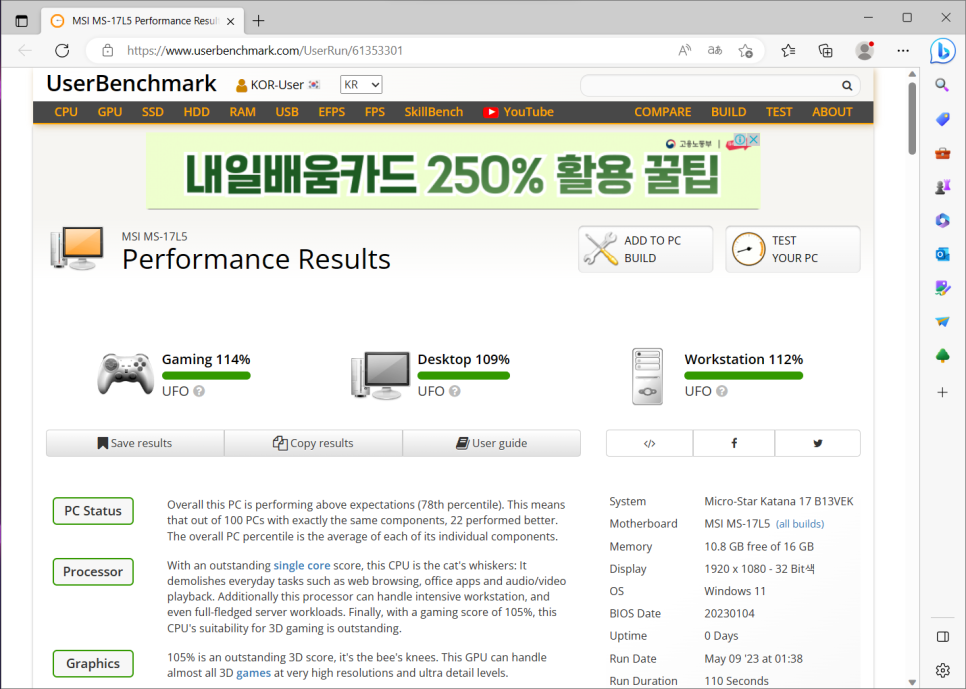The width and height of the screenshot is (966, 689).
Task: Open Outlook sidebar icon
Action: pos(943,254)
